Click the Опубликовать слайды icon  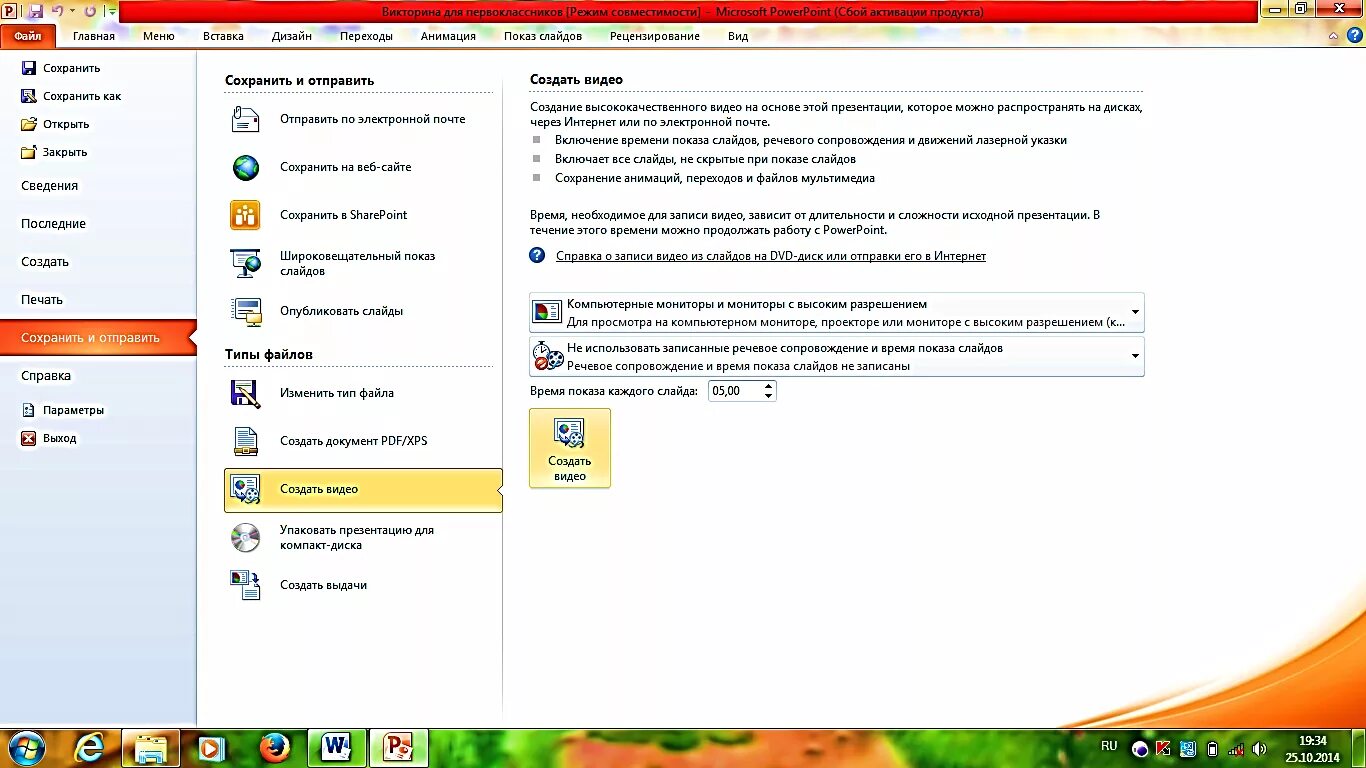click(x=245, y=311)
